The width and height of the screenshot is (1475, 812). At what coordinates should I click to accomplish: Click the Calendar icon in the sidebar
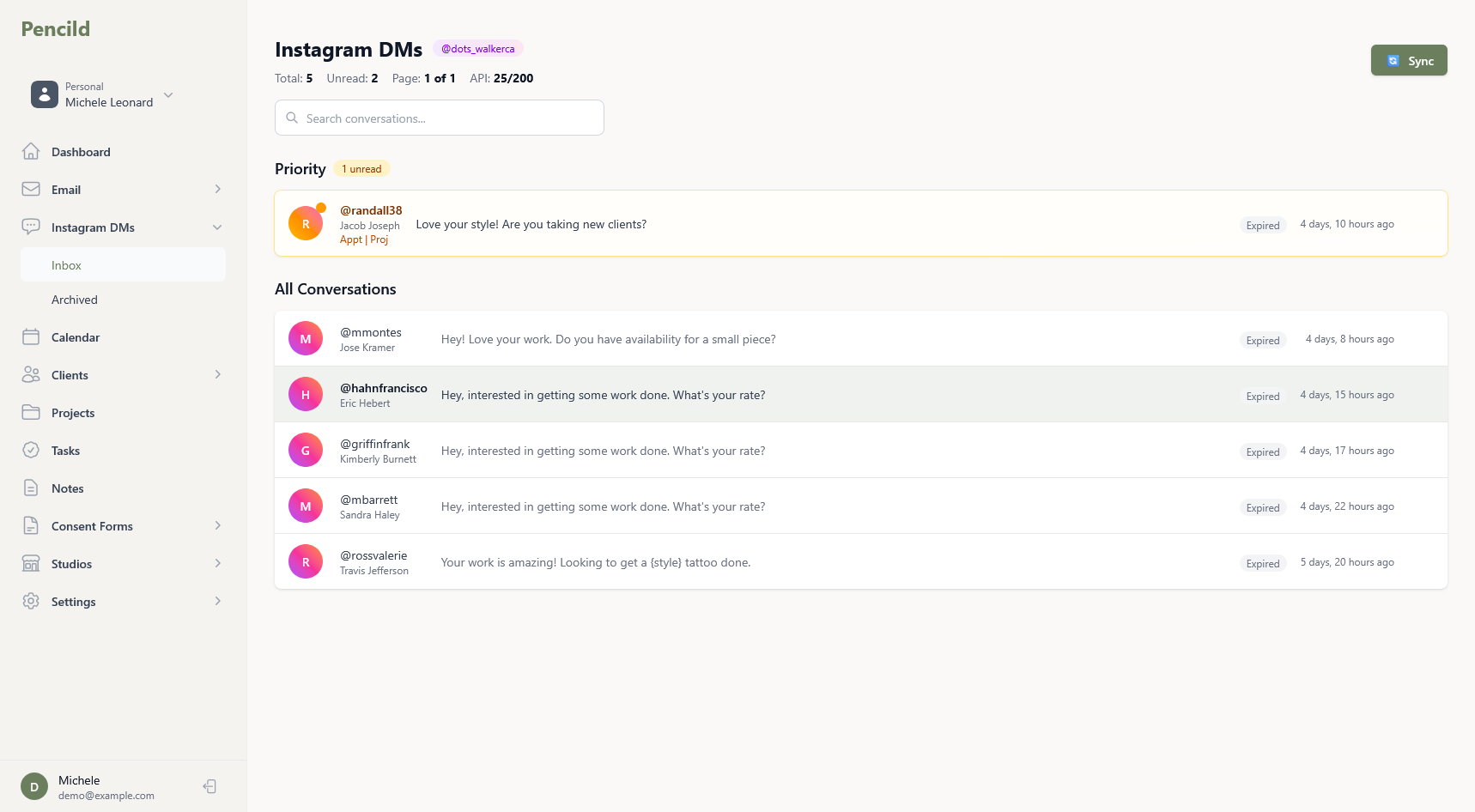[x=31, y=336]
